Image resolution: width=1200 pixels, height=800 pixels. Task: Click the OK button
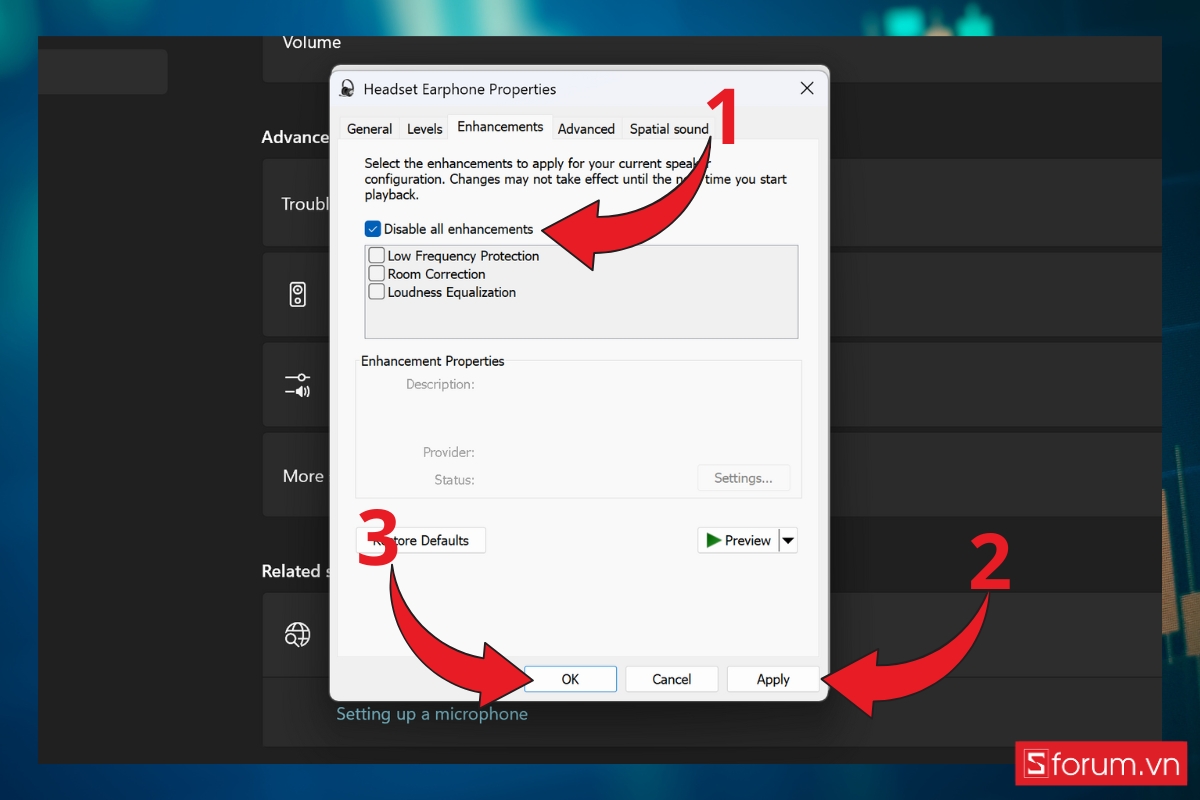(x=570, y=679)
